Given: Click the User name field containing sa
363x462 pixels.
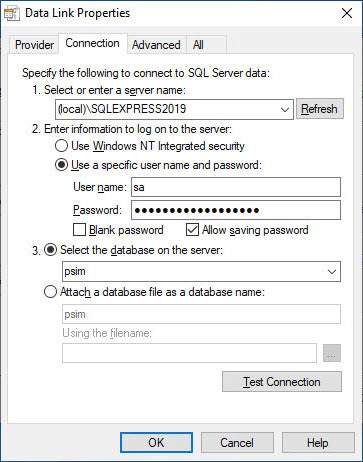Looking at the screenshot, I should click(236, 187).
